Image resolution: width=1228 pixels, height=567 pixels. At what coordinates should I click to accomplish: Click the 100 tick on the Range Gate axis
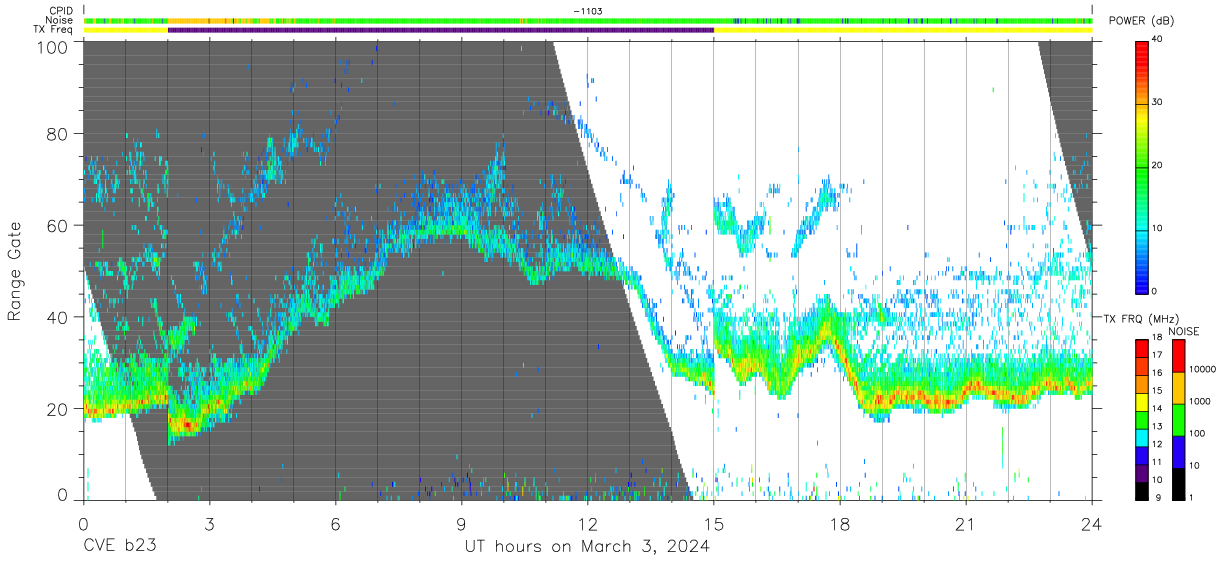click(x=50, y=47)
